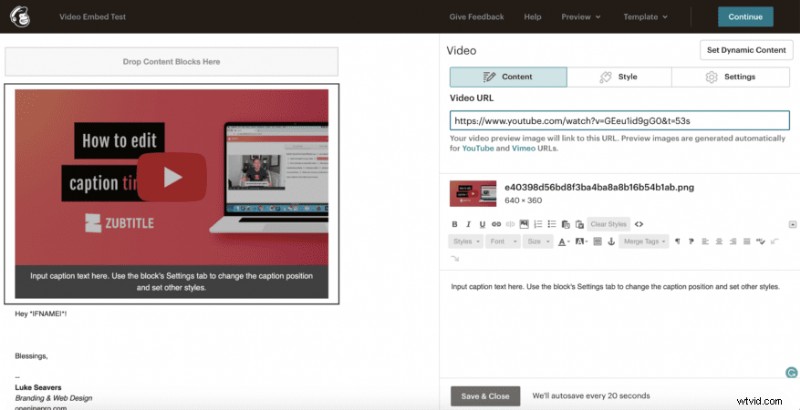This screenshot has width=800, height=410.
Task: Switch to the Style tab
Action: click(619, 77)
